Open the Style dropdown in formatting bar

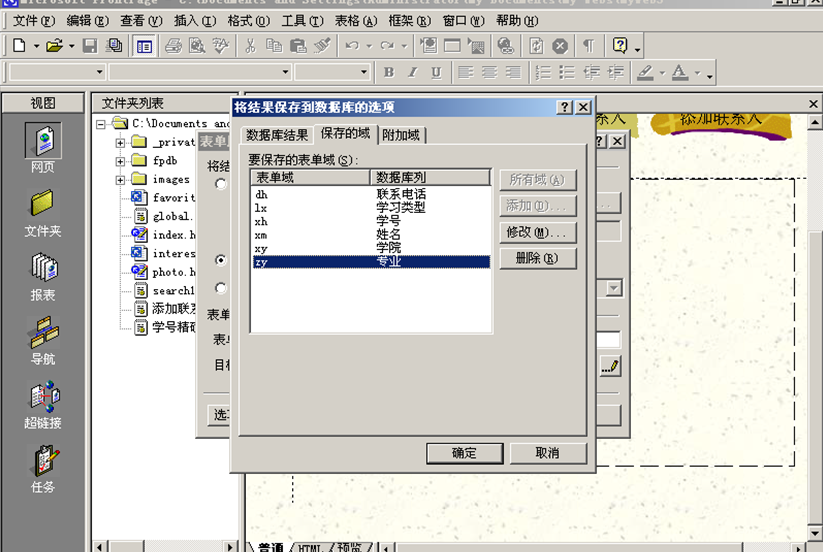tap(100, 72)
